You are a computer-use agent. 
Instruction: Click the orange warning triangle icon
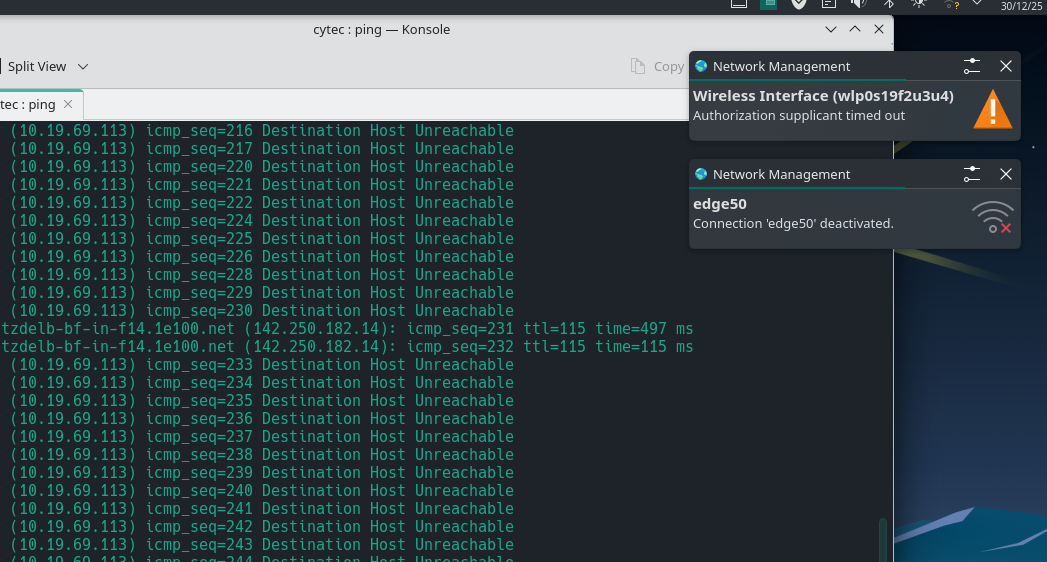[x=992, y=109]
